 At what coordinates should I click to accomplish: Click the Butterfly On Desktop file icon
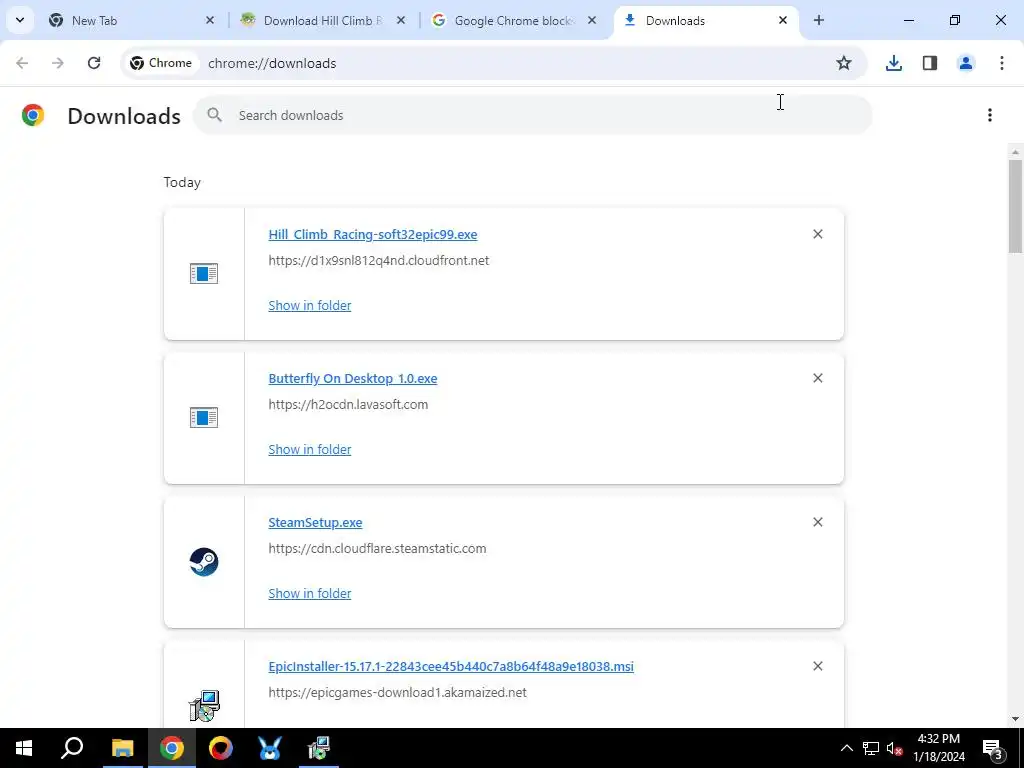pos(204,417)
